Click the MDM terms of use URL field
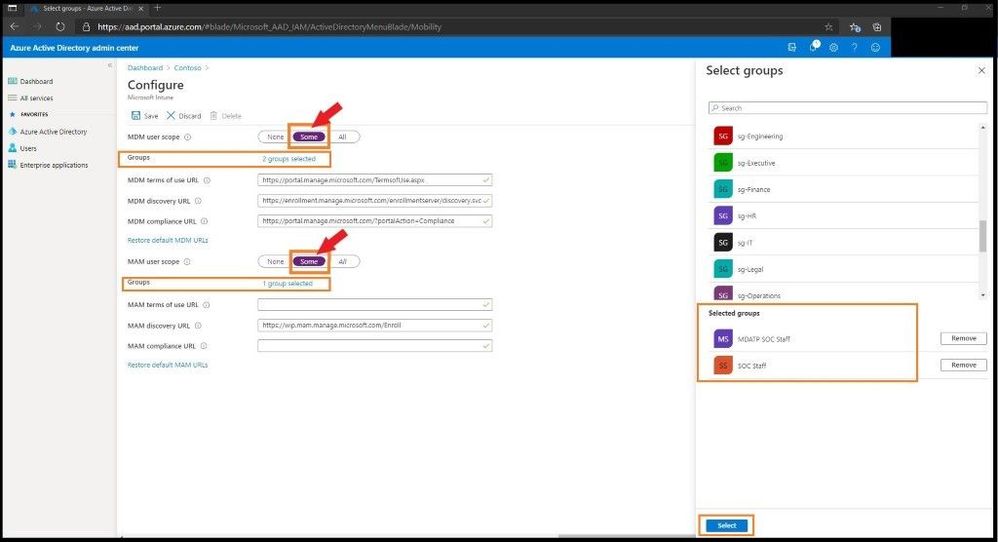 374,180
